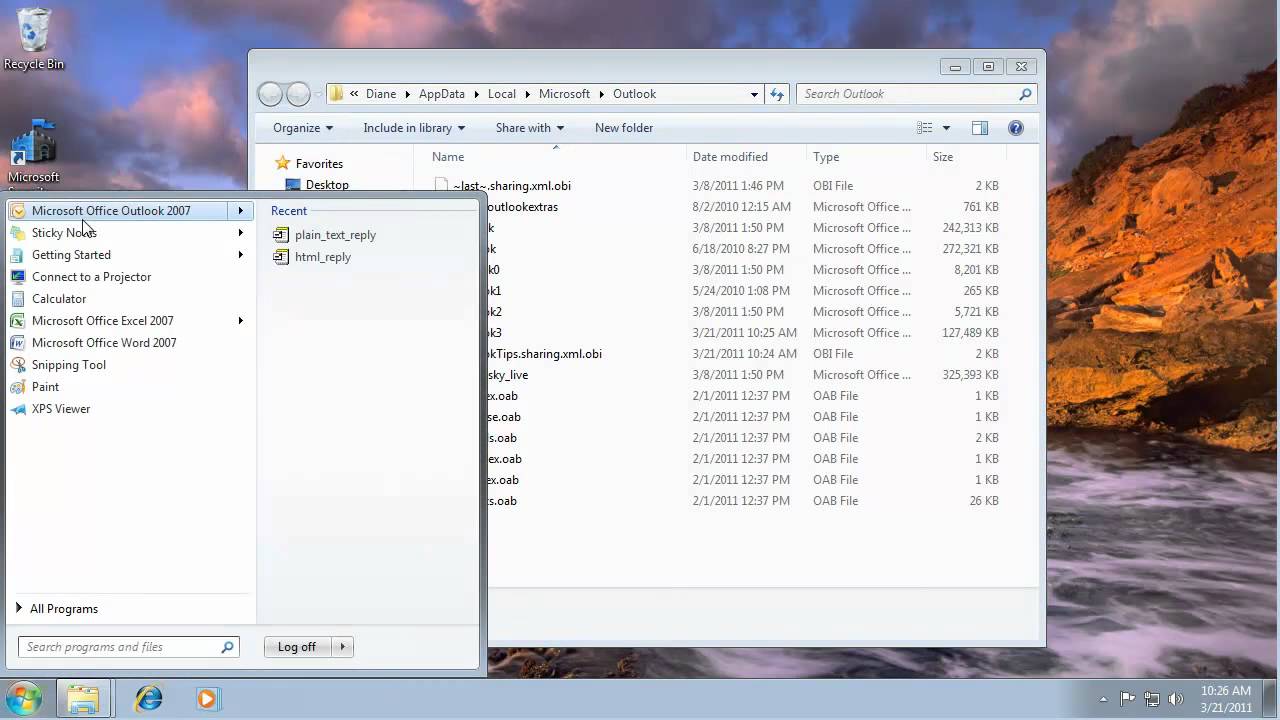Click the search magnifier in Explorer
This screenshot has height=720, width=1280.
(1025, 94)
